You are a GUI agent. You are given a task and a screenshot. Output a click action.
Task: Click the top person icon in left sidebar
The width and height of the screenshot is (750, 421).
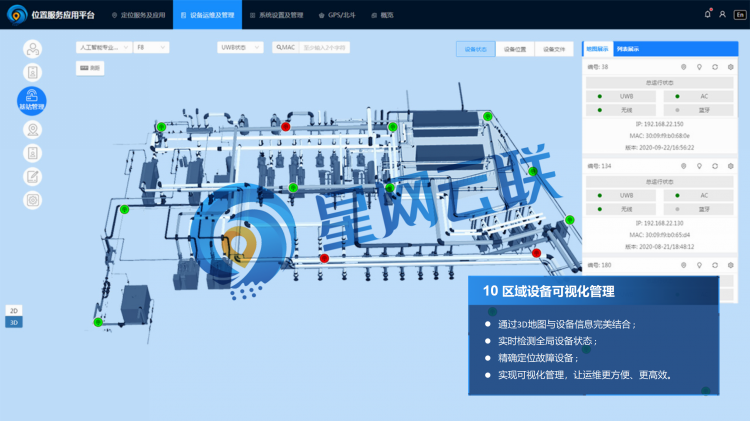coord(32,48)
